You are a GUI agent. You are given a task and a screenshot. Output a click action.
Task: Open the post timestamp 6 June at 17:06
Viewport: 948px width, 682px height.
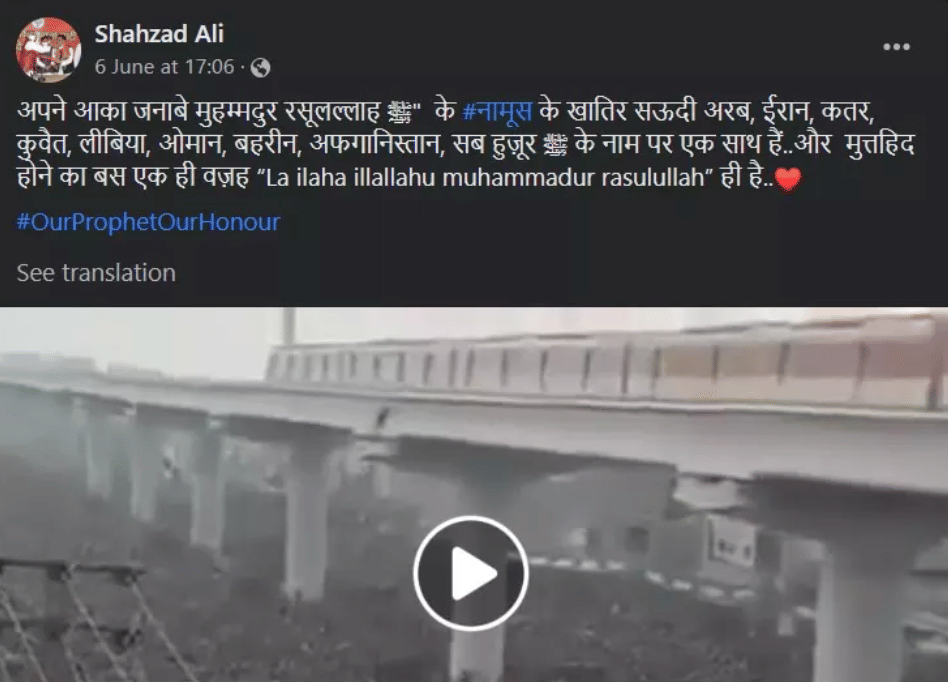[164, 67]
